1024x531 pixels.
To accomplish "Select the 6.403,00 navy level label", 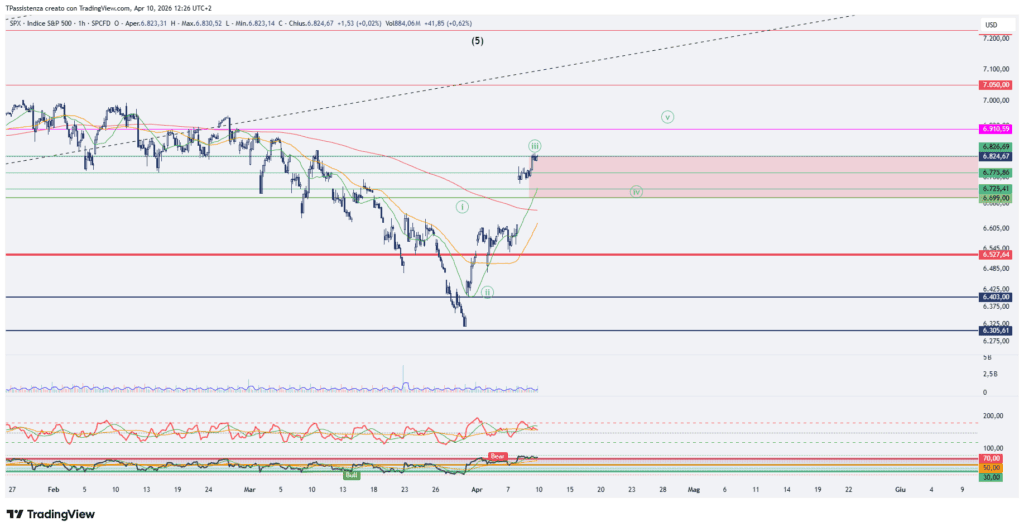I will point(997,297).
